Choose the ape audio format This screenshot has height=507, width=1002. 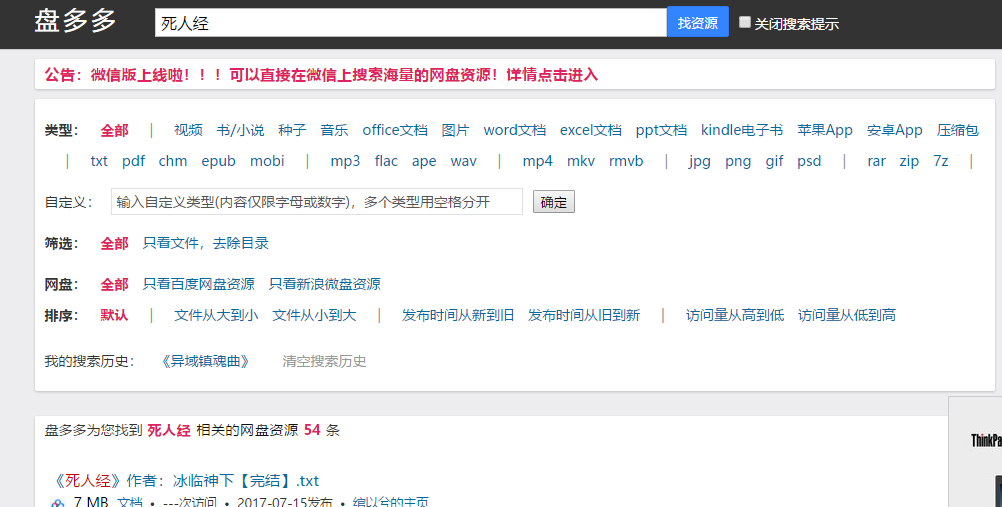coord(424,161)
